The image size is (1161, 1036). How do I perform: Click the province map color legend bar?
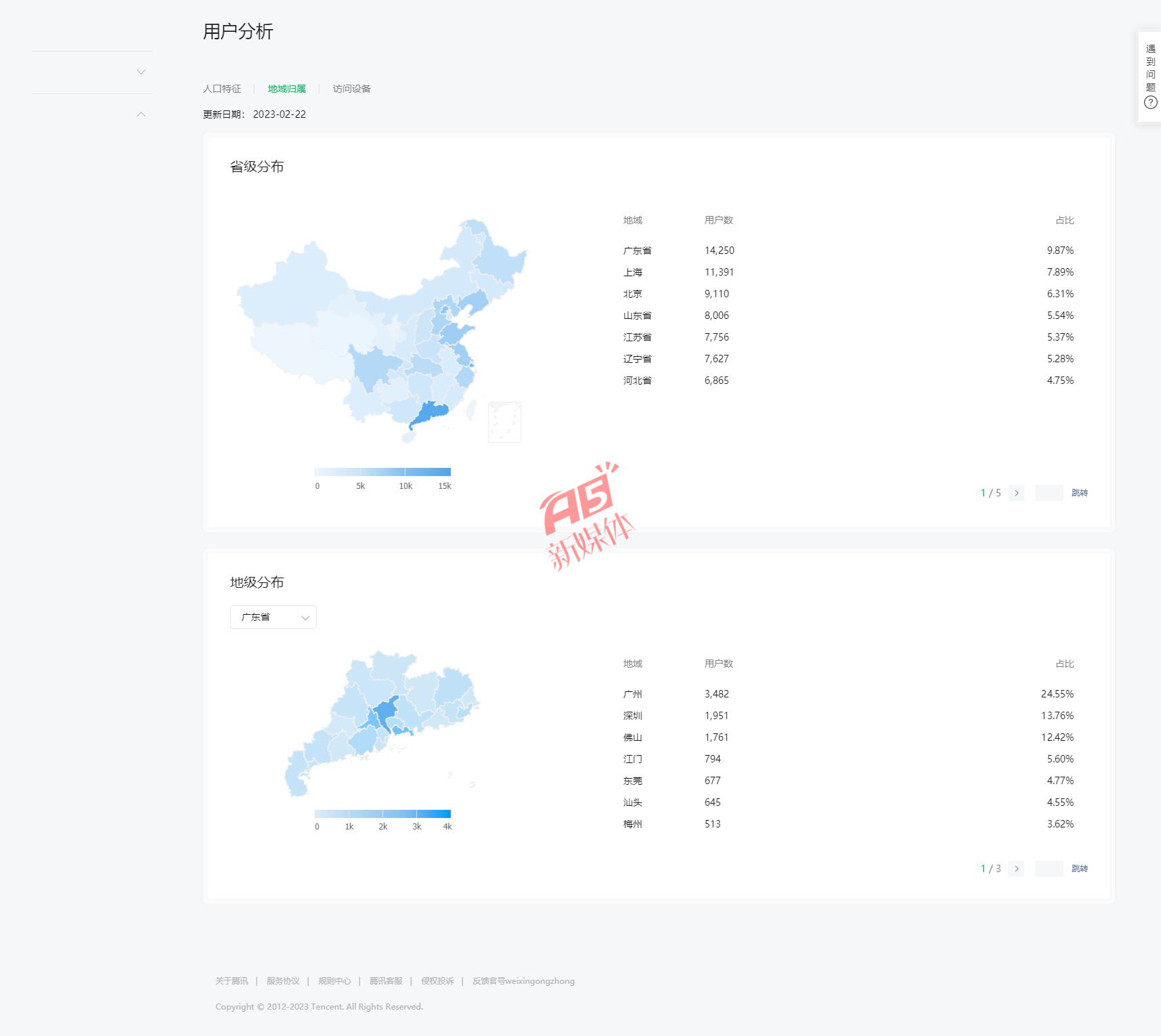[x=382, y=472]
